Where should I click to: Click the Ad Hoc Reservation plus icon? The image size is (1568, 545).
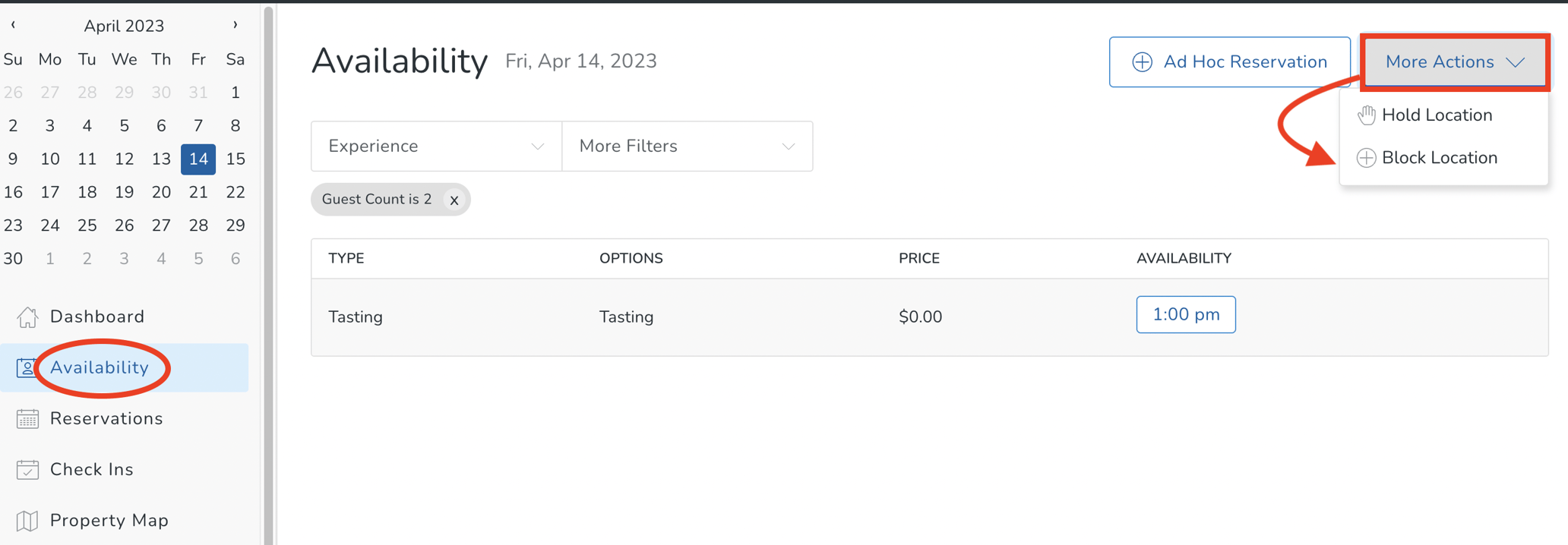coord(1142,61)
